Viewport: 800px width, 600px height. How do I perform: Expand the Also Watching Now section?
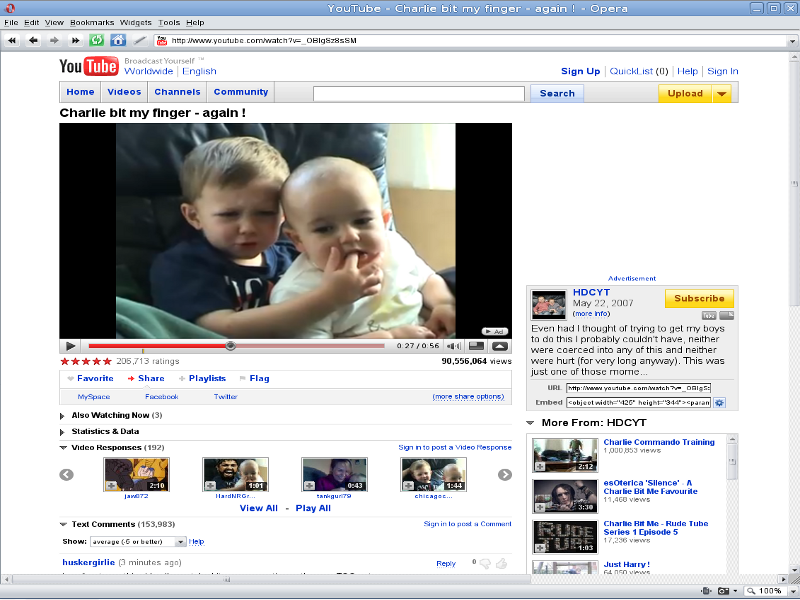click(110, 415)
